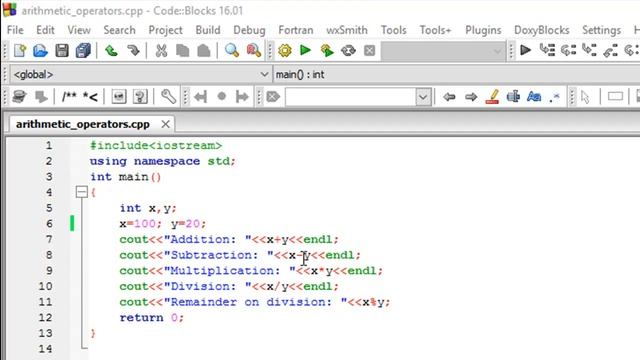Run program with green play icon
Image resolution: width=640 pixels, height=360 pixels.
(305, 50)
